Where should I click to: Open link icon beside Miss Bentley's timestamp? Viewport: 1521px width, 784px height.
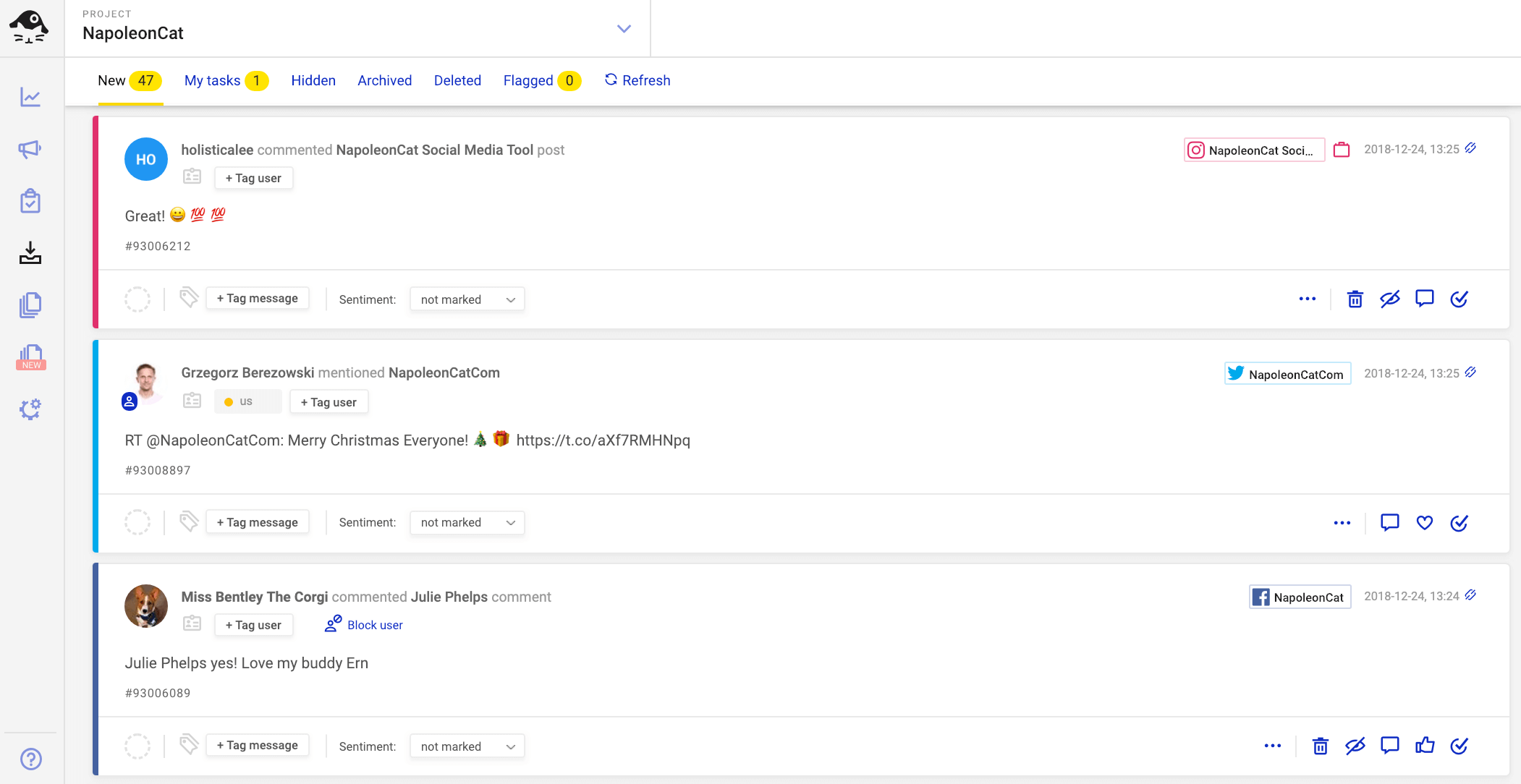(x=1470, y=595)
